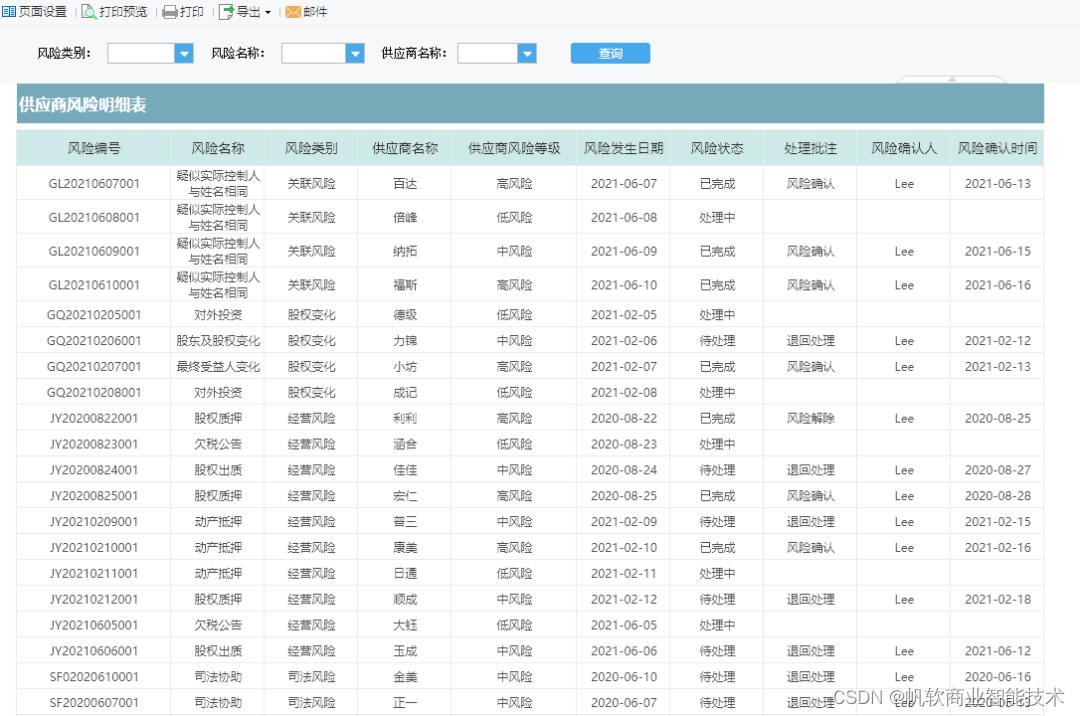The width and height of the screenshot is (1080, 716).
Task: Click 风险解除 cell in 利利 row
Action: click(810, 419)
